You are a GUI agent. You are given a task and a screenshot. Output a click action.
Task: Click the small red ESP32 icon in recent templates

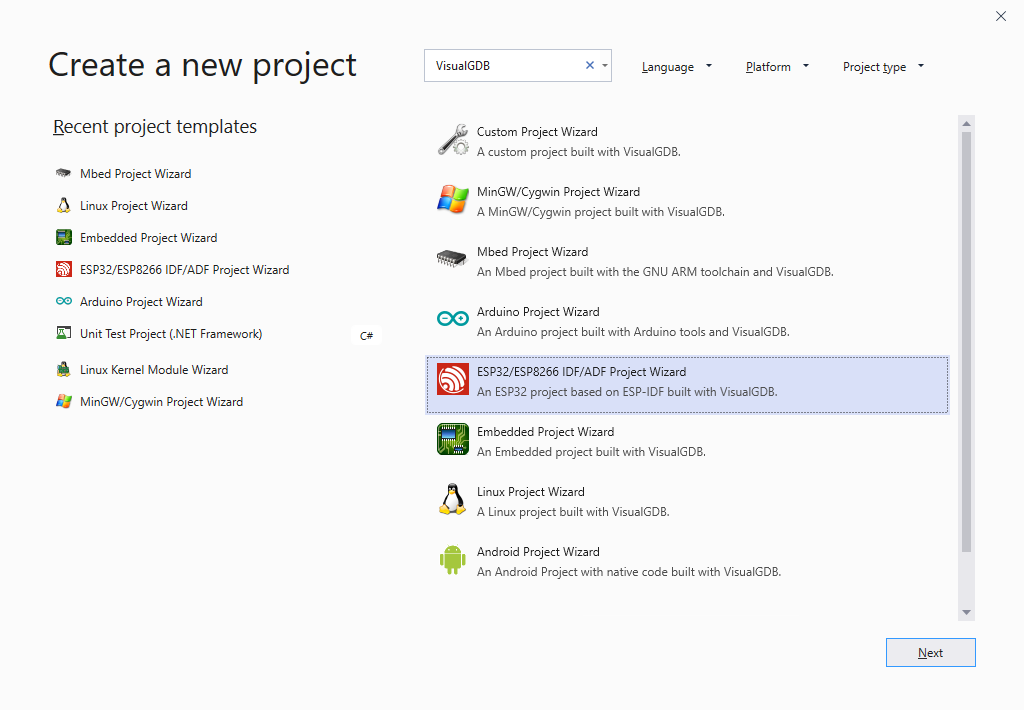(x=63, y=269)
